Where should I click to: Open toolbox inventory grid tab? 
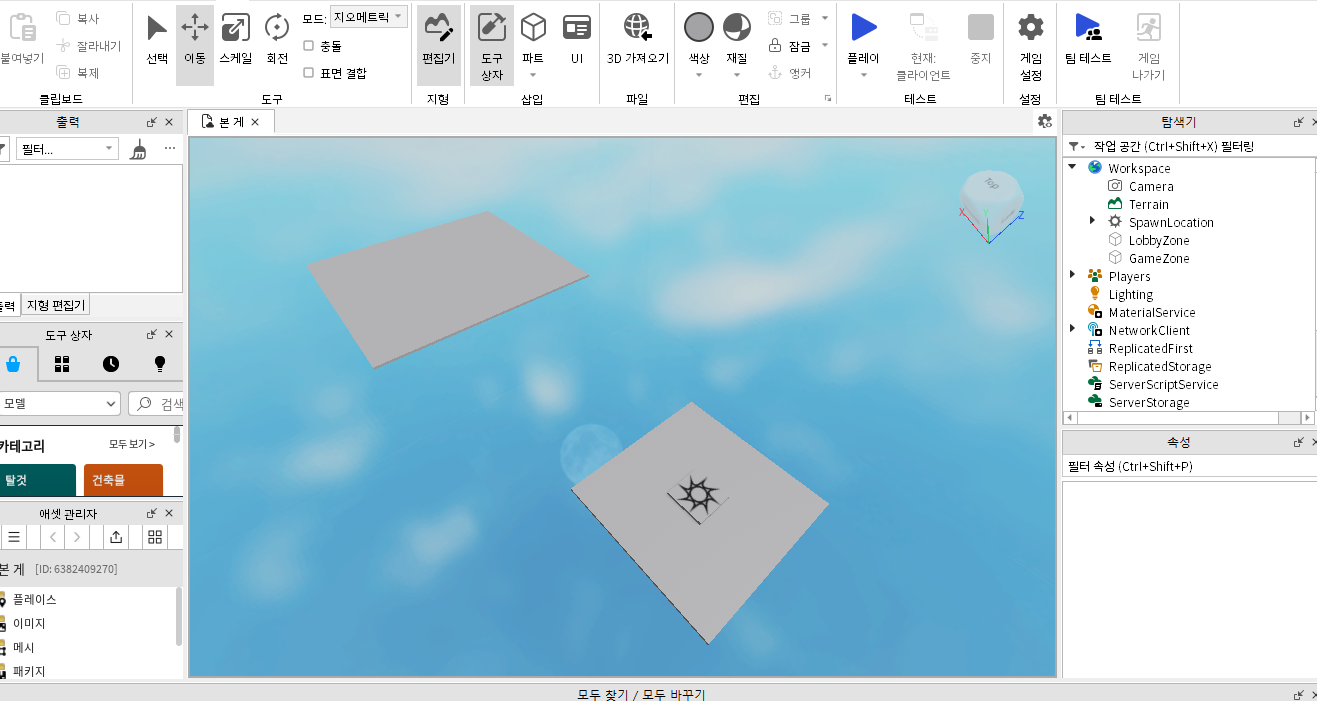(62, 364)
